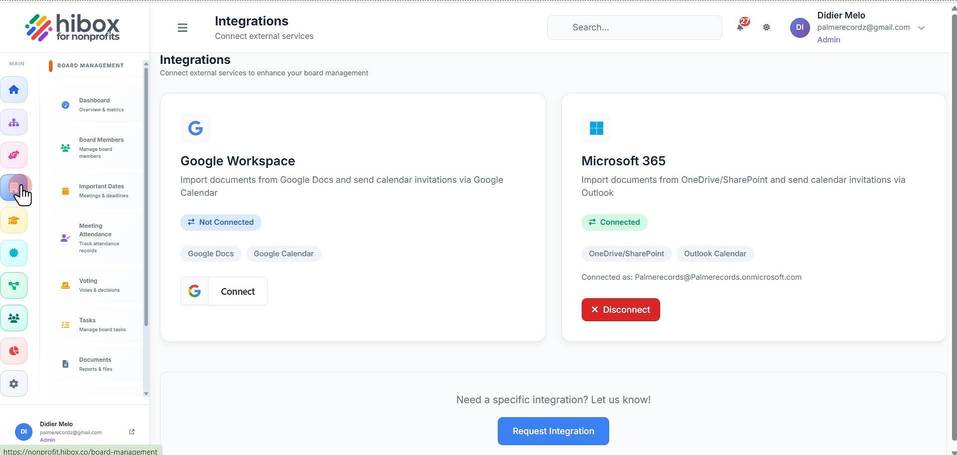Click the Outlook Calendar tag
The width and height of the screenshot is (957, 455).
(x=715, y=253)
